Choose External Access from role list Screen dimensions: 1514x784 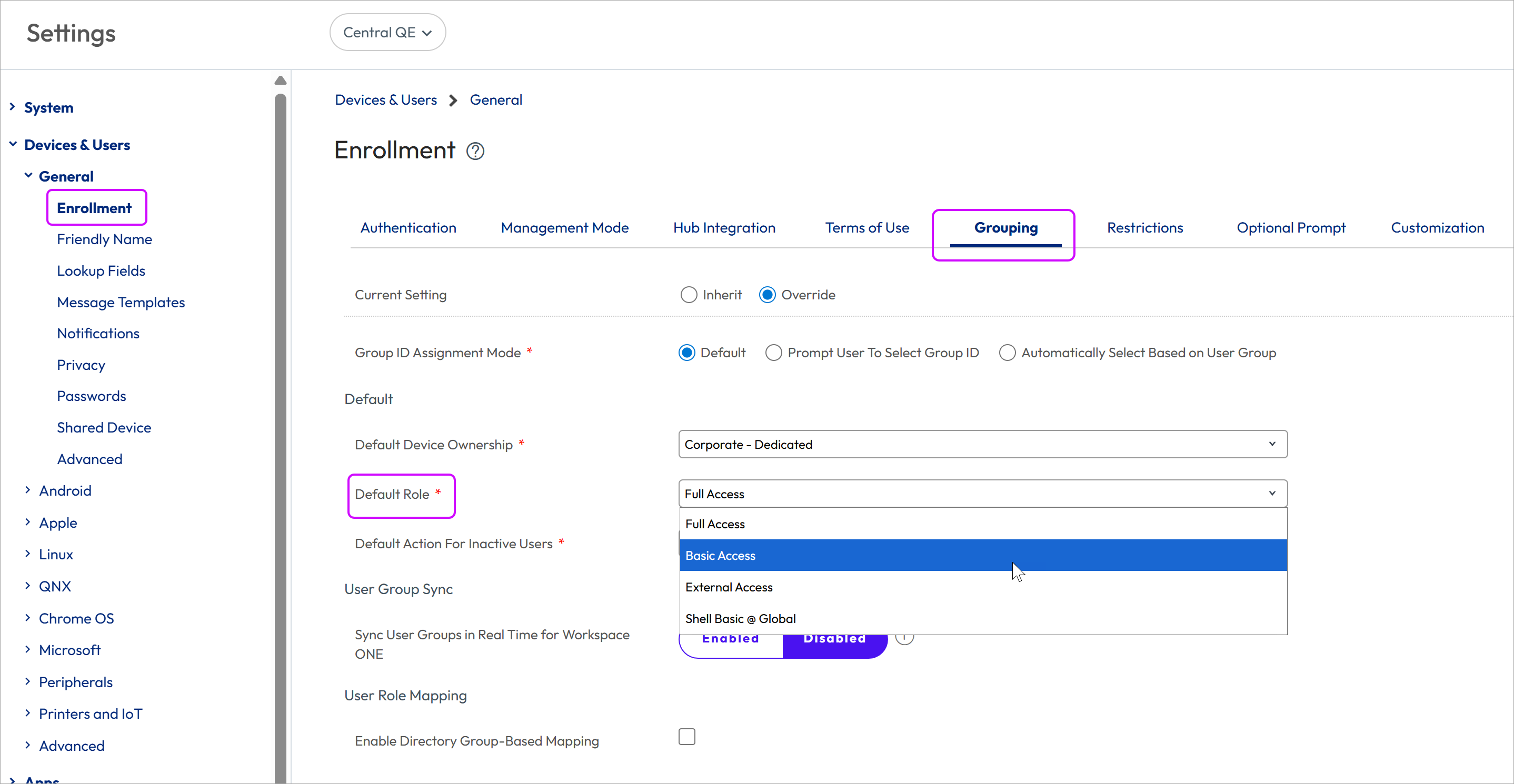pyautogui.click(x=983, y=587)
